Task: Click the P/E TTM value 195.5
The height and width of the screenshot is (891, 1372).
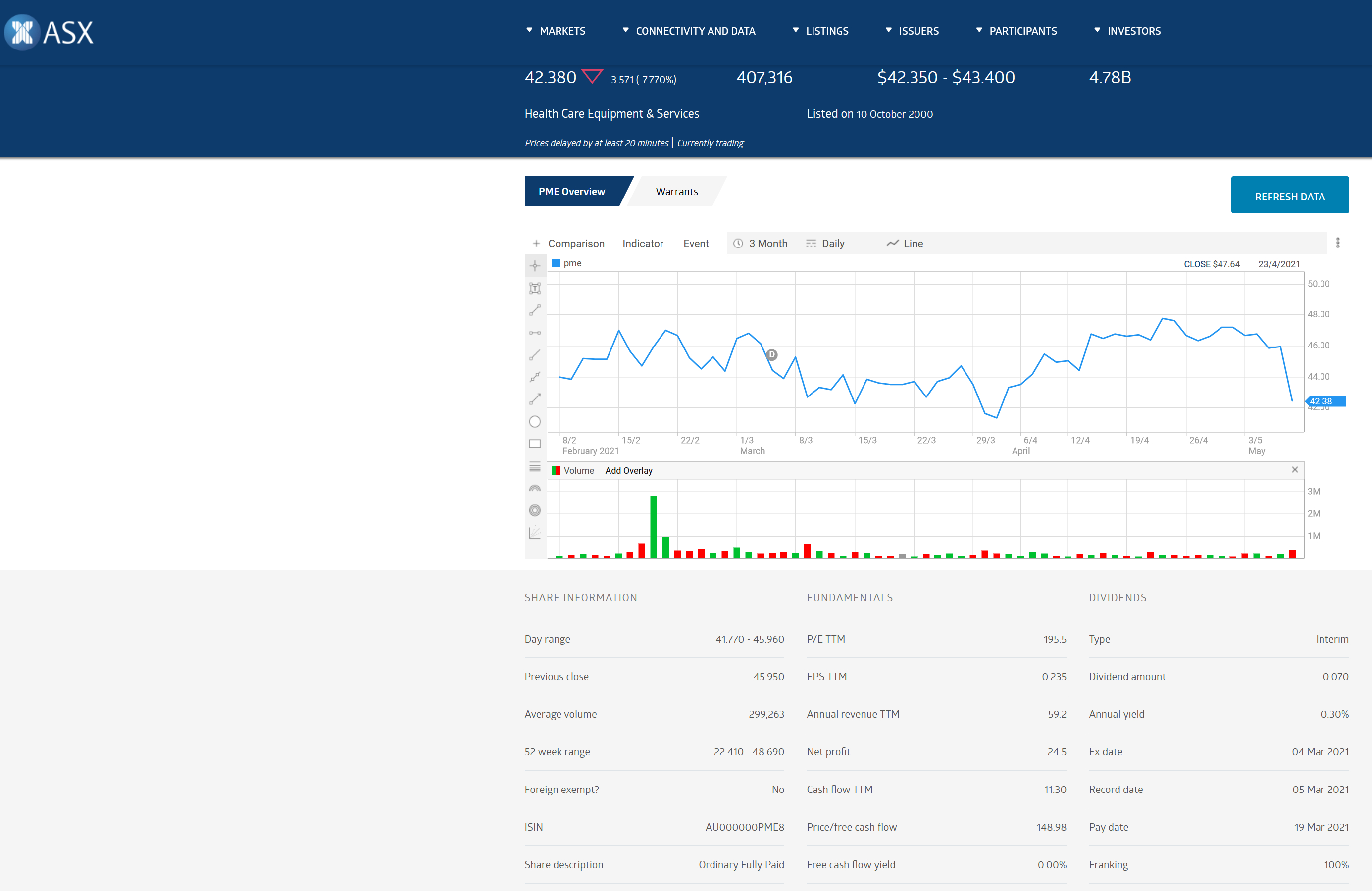Action: (1054, 639)
